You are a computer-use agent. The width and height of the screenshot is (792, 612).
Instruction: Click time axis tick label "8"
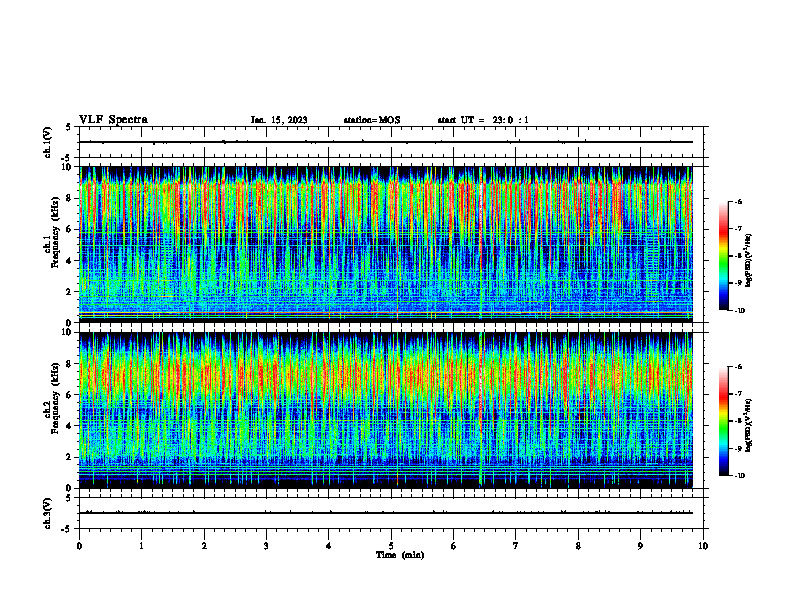click(x=578, y=546)
